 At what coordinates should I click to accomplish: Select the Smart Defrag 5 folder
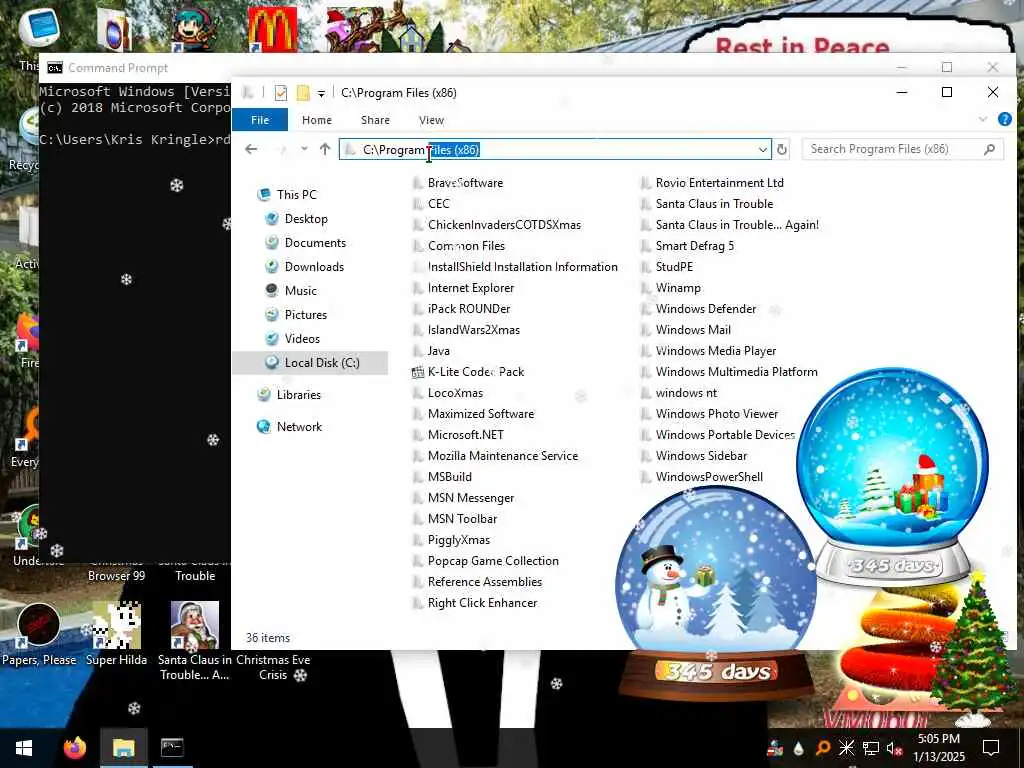695,246
